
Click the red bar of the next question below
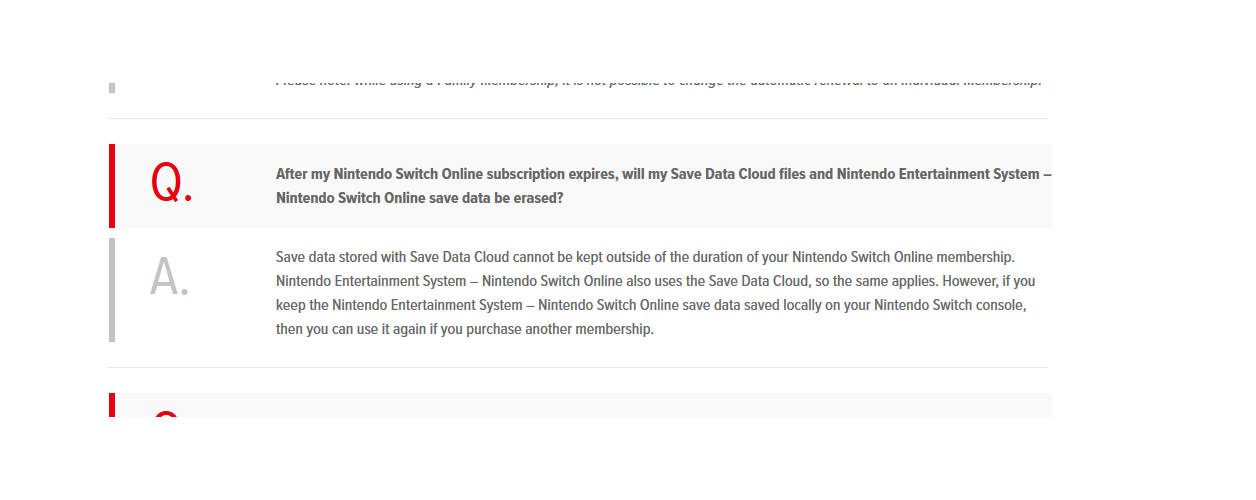[111, 405]
